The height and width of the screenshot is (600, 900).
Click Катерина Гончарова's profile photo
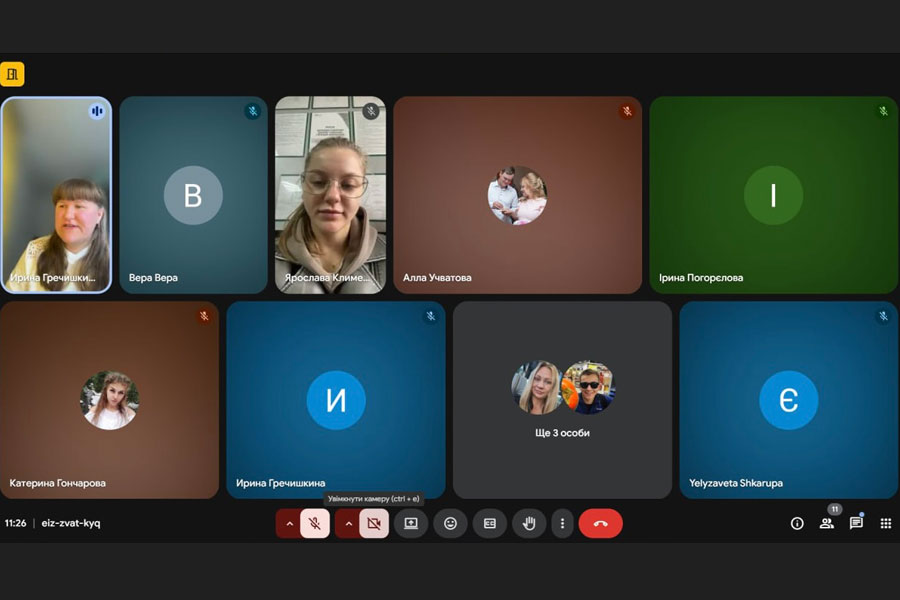(x=109, y=400)
